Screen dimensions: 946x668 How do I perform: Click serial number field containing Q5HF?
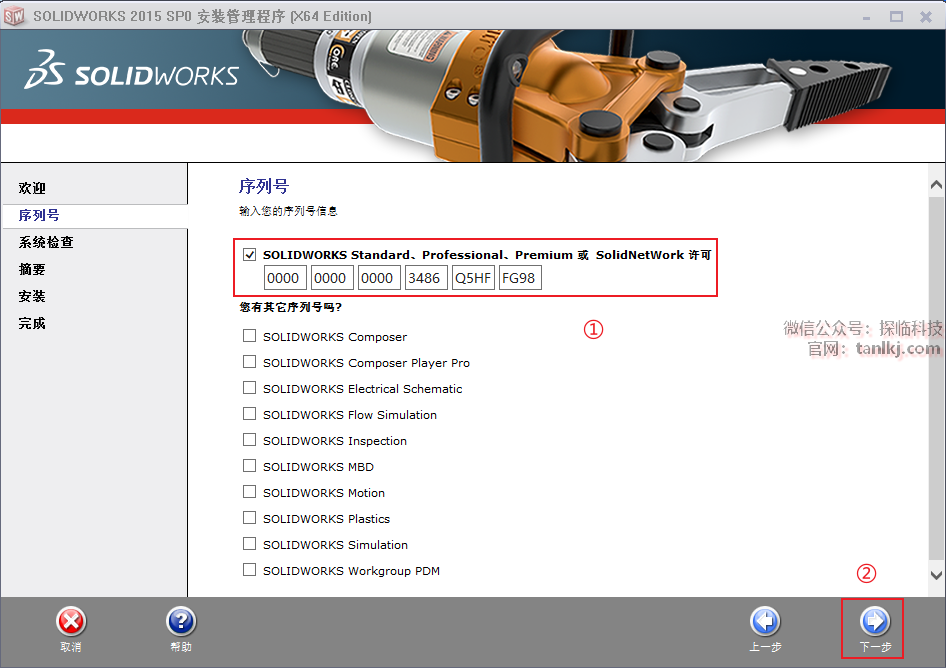pyautogui.click(x=473, y=278)
